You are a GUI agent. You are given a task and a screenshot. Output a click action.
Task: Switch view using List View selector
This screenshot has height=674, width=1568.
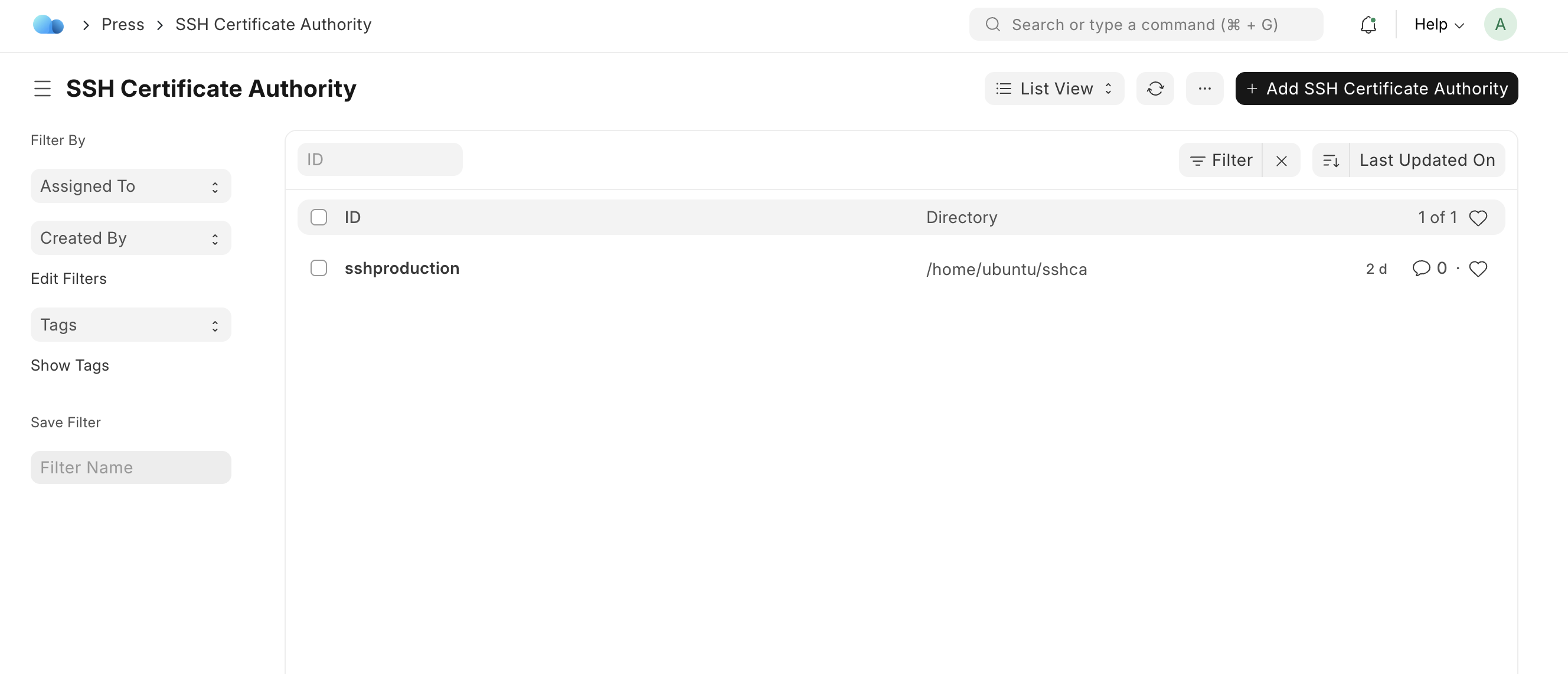pyautogui.click(x=1054, y=89)
